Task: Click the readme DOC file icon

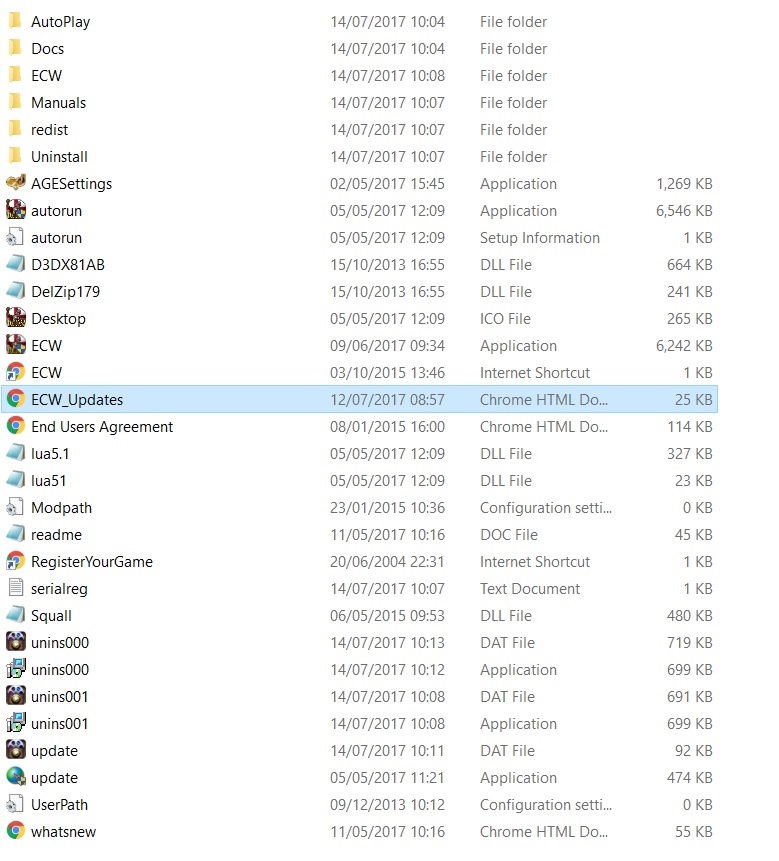Action: [x=15, y=534]
